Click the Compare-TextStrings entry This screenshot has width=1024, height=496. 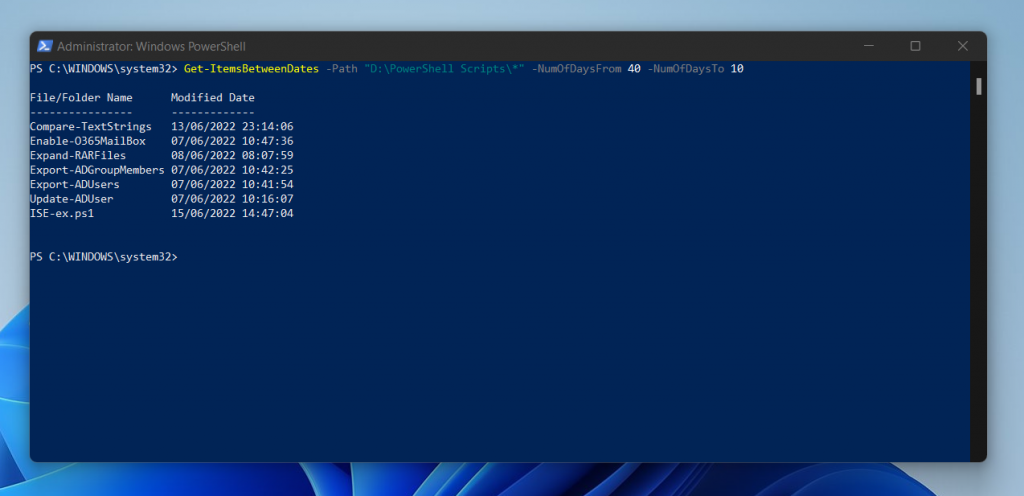[x=91, y=127]
